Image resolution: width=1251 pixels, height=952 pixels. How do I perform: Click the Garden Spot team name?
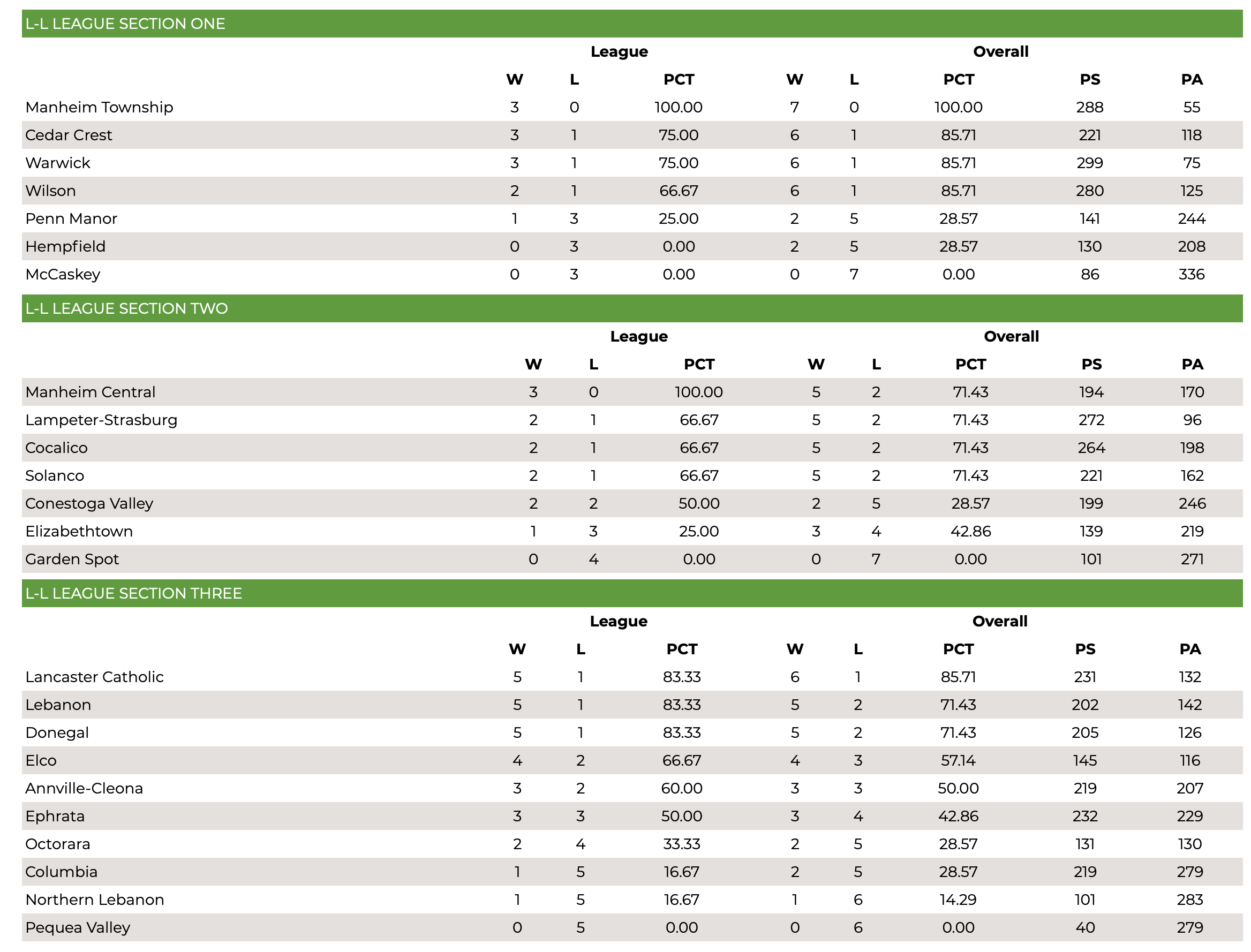pos(72,560)
